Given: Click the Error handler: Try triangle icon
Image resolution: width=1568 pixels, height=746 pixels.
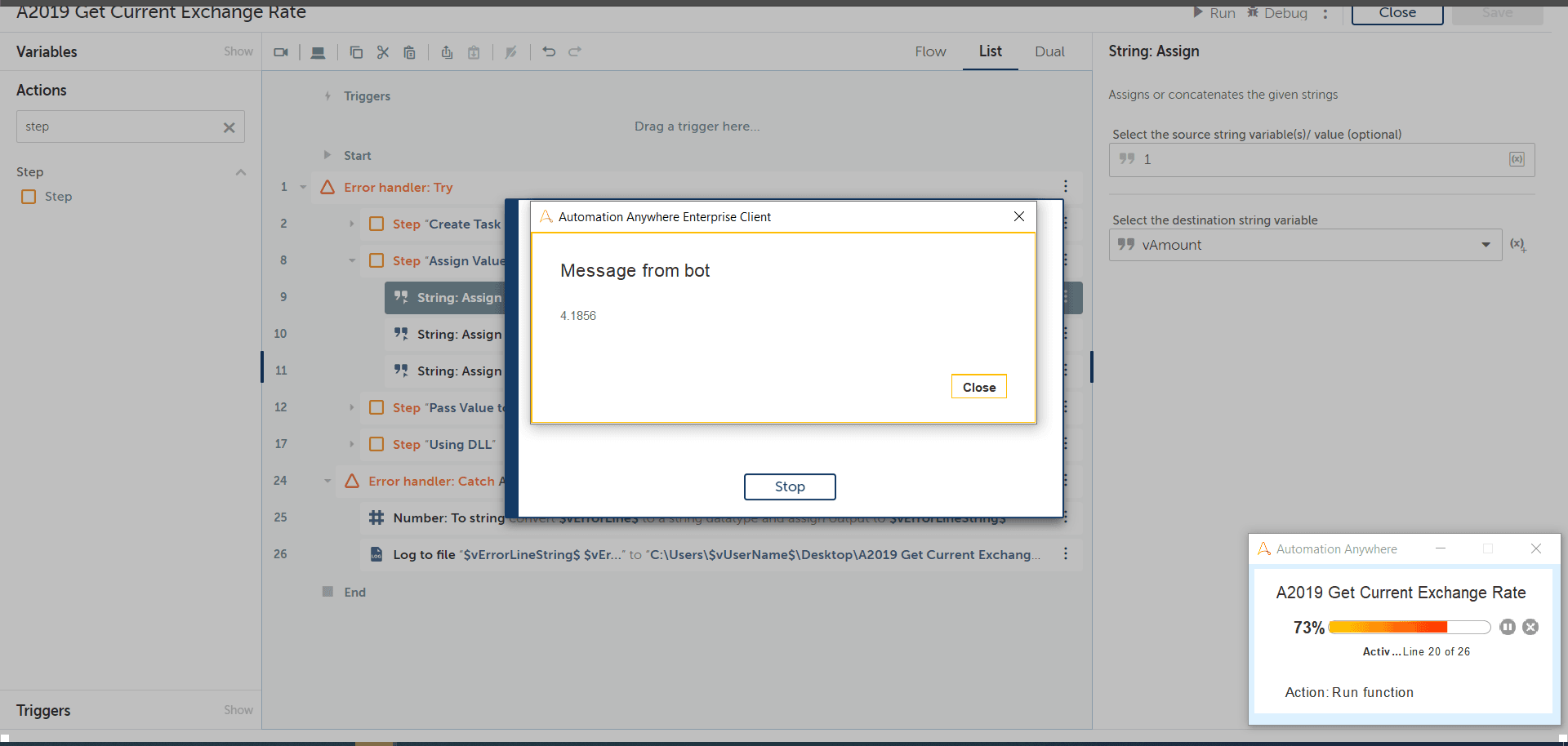Looking at the screenshot, I should (327, 187).
